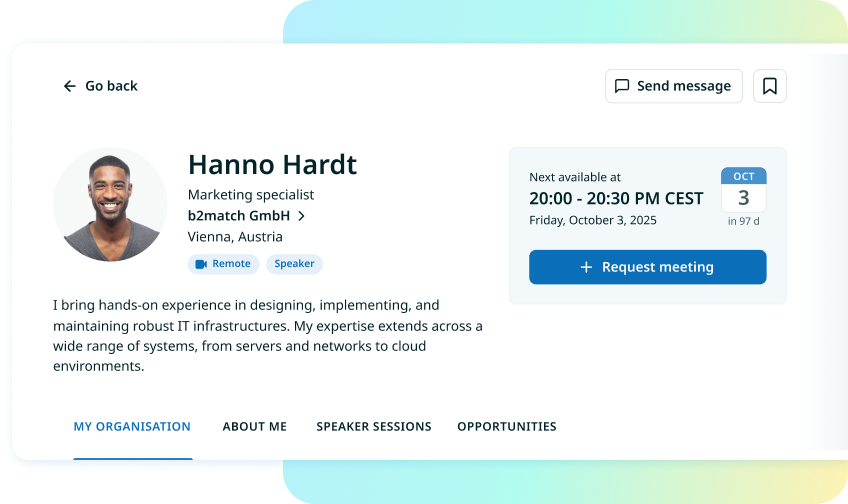Click Hanno Hardt's profile photo
Image resolution: width=848 pixels, height=504 pixels.
click(110, 205)
